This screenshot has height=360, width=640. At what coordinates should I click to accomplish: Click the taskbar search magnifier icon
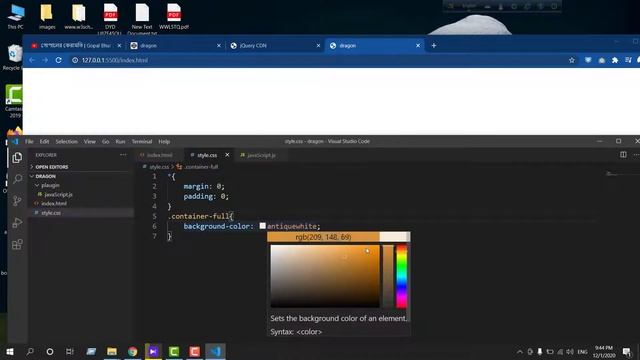(x=30, y=351)
